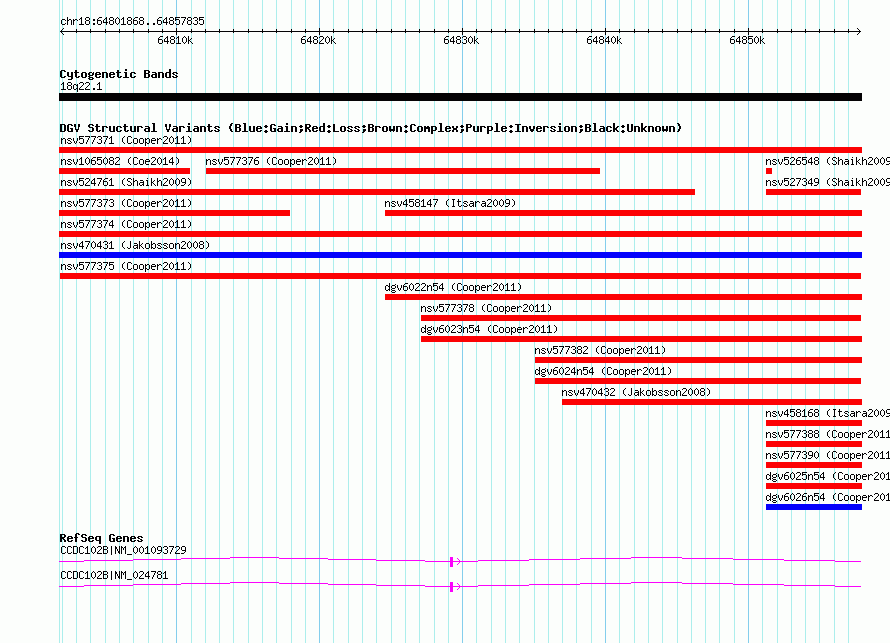Click the 64850k ruler tick label
890x643 pixels.
(x=748, y=40)
